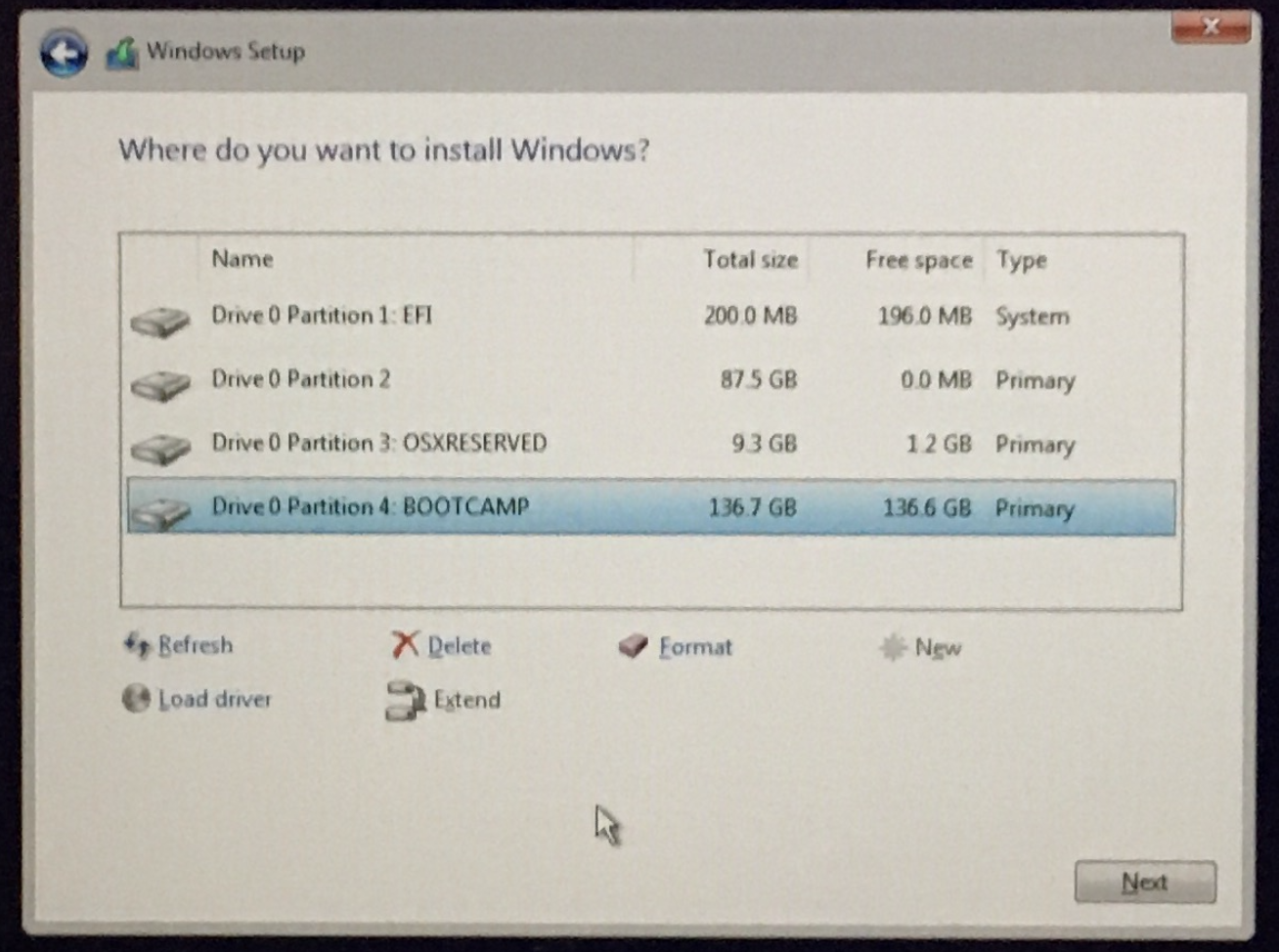Click the "Where do you want to install Windows?" heading
Image resolution: width=1279 pixels, height=952 pixels.
coord(383,151)
